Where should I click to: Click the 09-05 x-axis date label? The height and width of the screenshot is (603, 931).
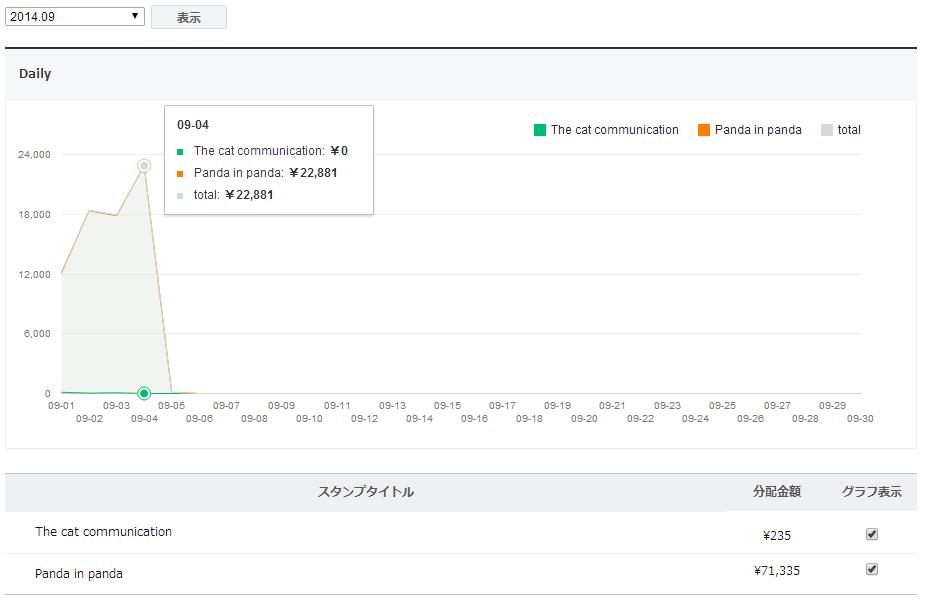tap(172, 405)
